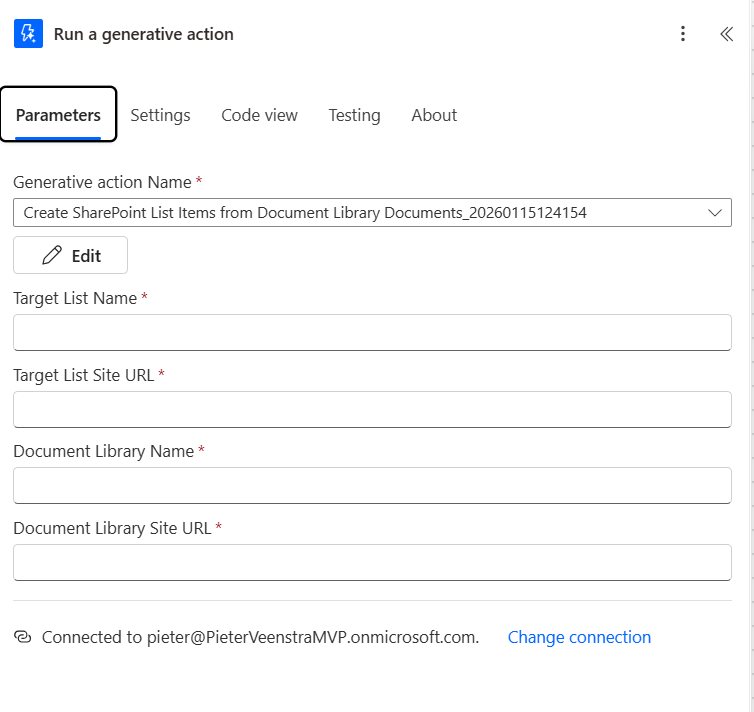Click the generative action lightning icon
Image resolution: width=754 pixels, height=712 pixels.
[28, 34]
